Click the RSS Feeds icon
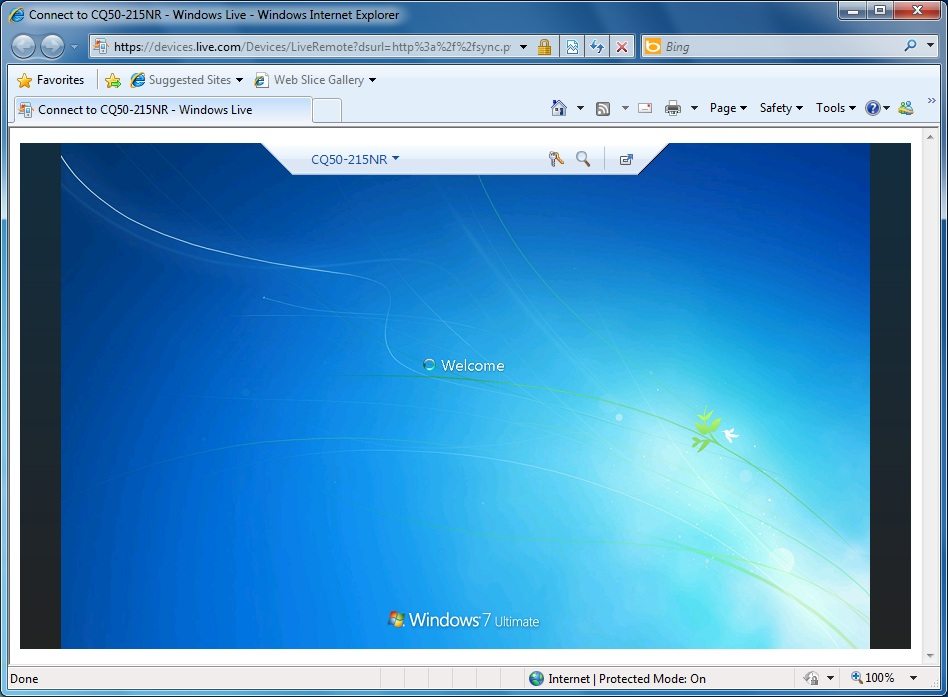The height and width of the screenshot is (697, 948). [x=603, y=108]
